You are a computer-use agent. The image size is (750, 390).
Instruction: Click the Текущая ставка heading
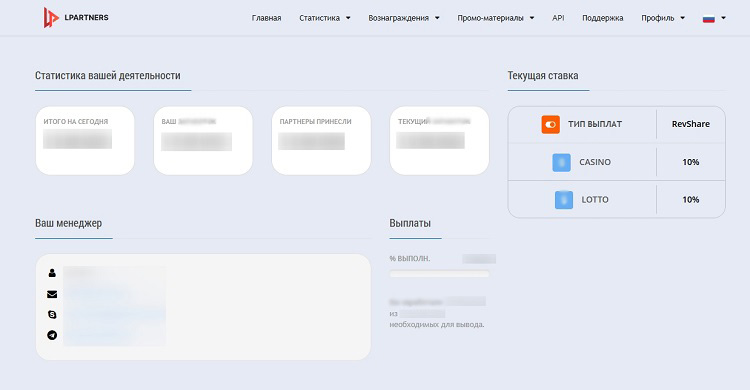tap(543, 76)
